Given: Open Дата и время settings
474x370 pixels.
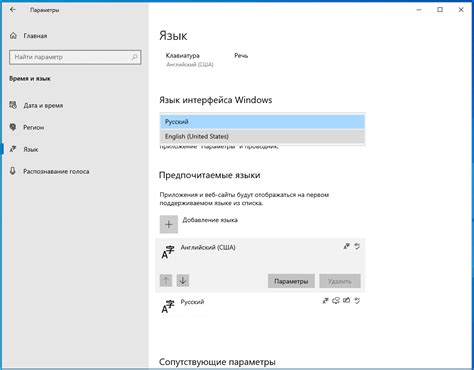Looking at the screenshot, I should tap(43, 106).
